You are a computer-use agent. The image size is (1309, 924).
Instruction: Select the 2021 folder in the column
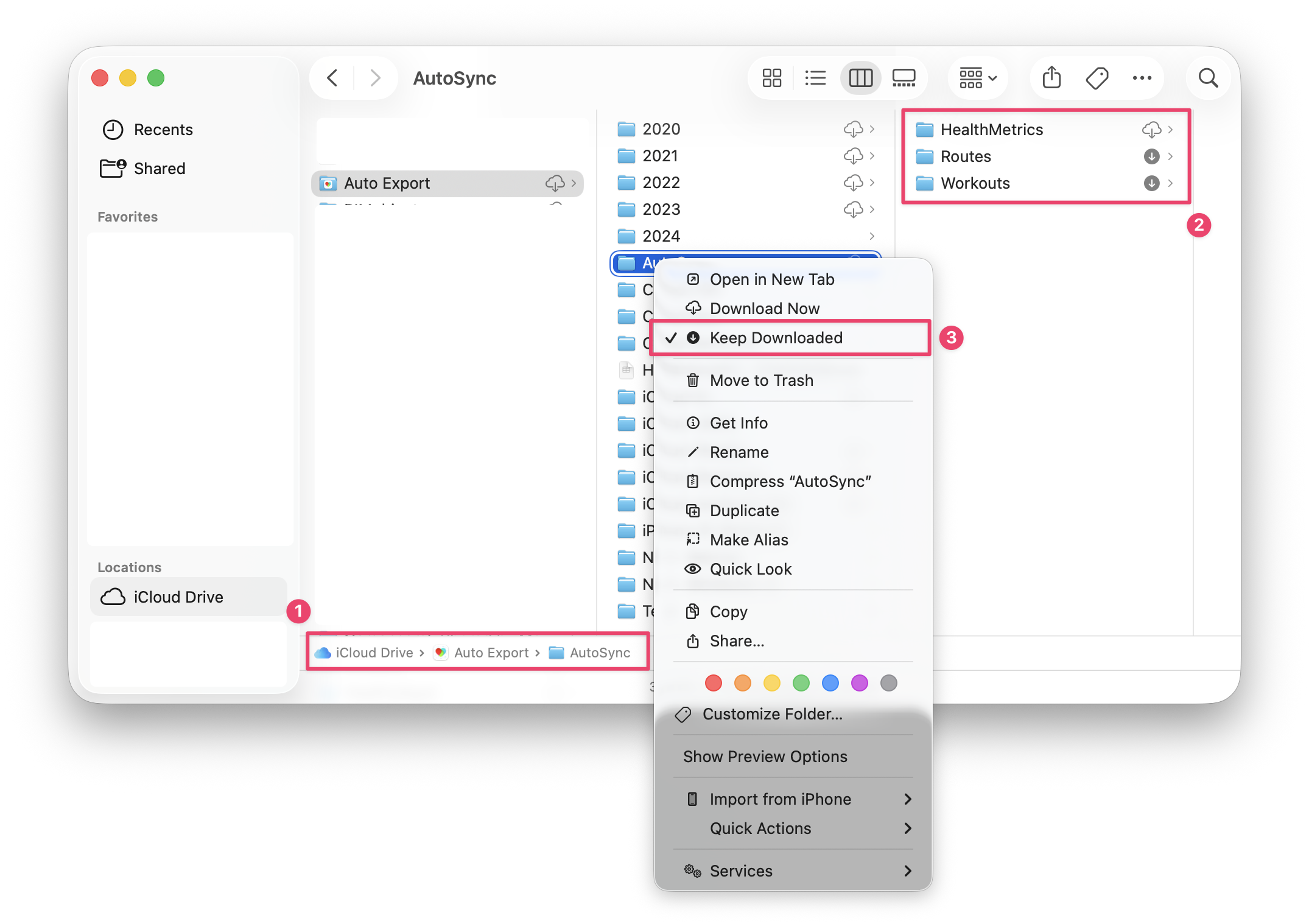[x=662, y=156]
